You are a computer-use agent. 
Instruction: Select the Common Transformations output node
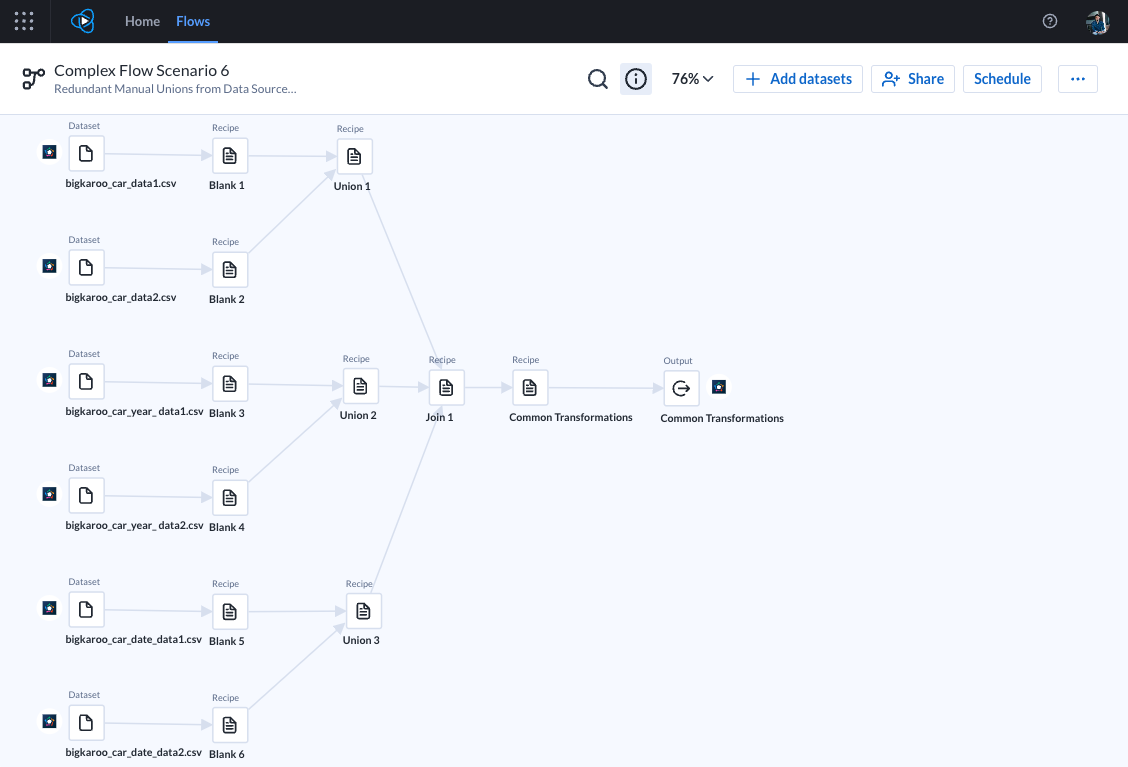pyautogui.click(x=681, y=388)
